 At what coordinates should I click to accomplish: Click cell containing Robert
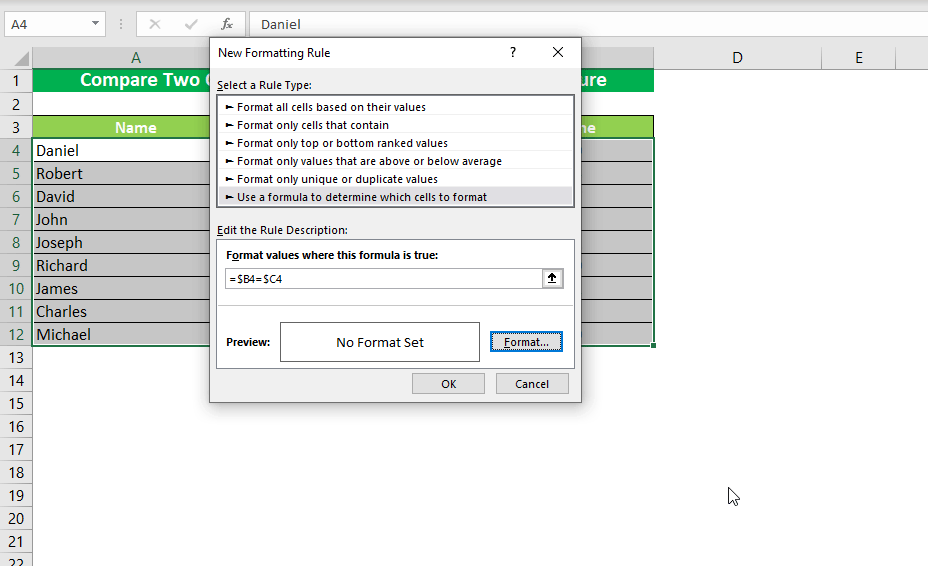pos(121,173)
